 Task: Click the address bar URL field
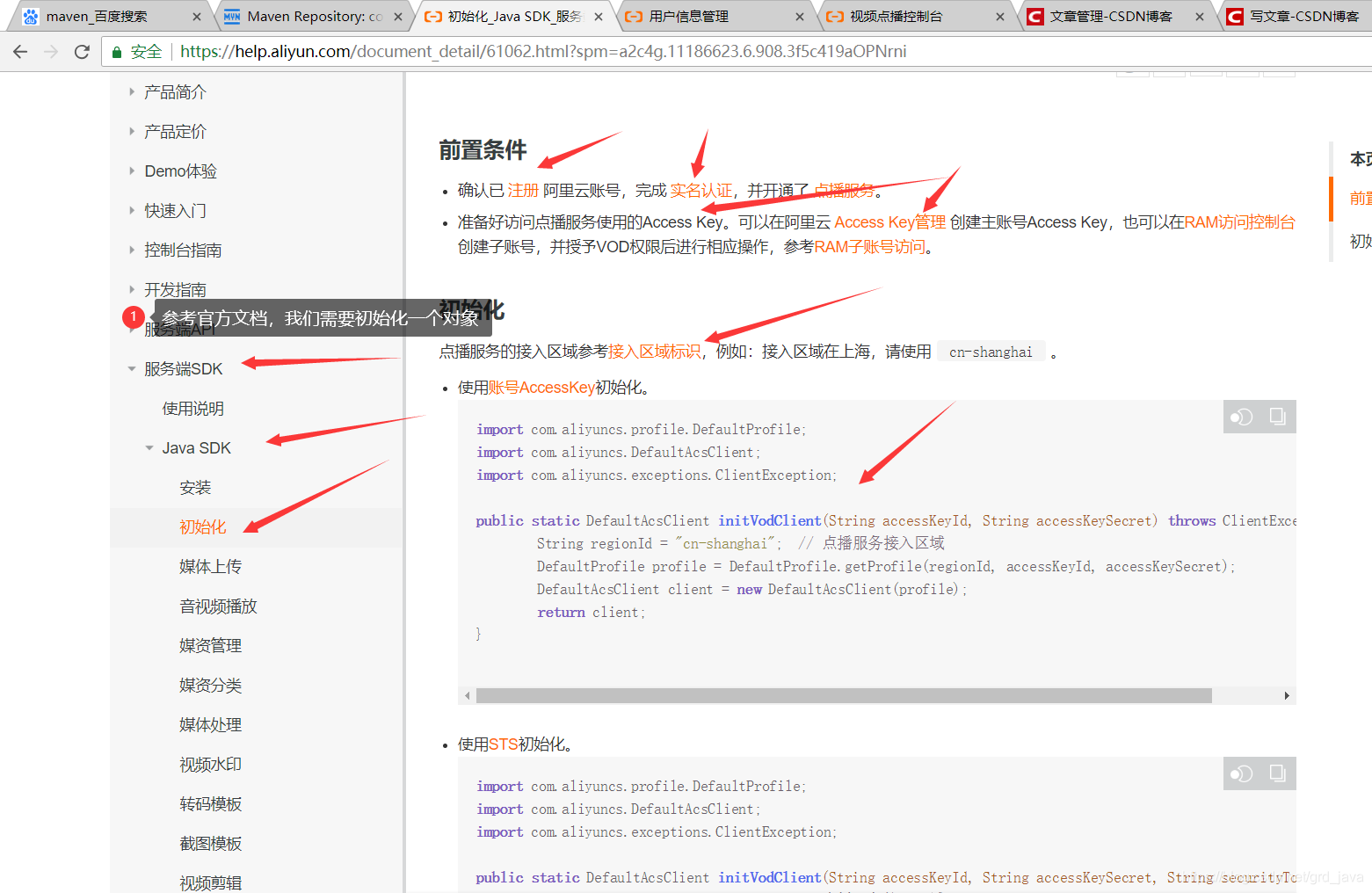coord(543,52)
